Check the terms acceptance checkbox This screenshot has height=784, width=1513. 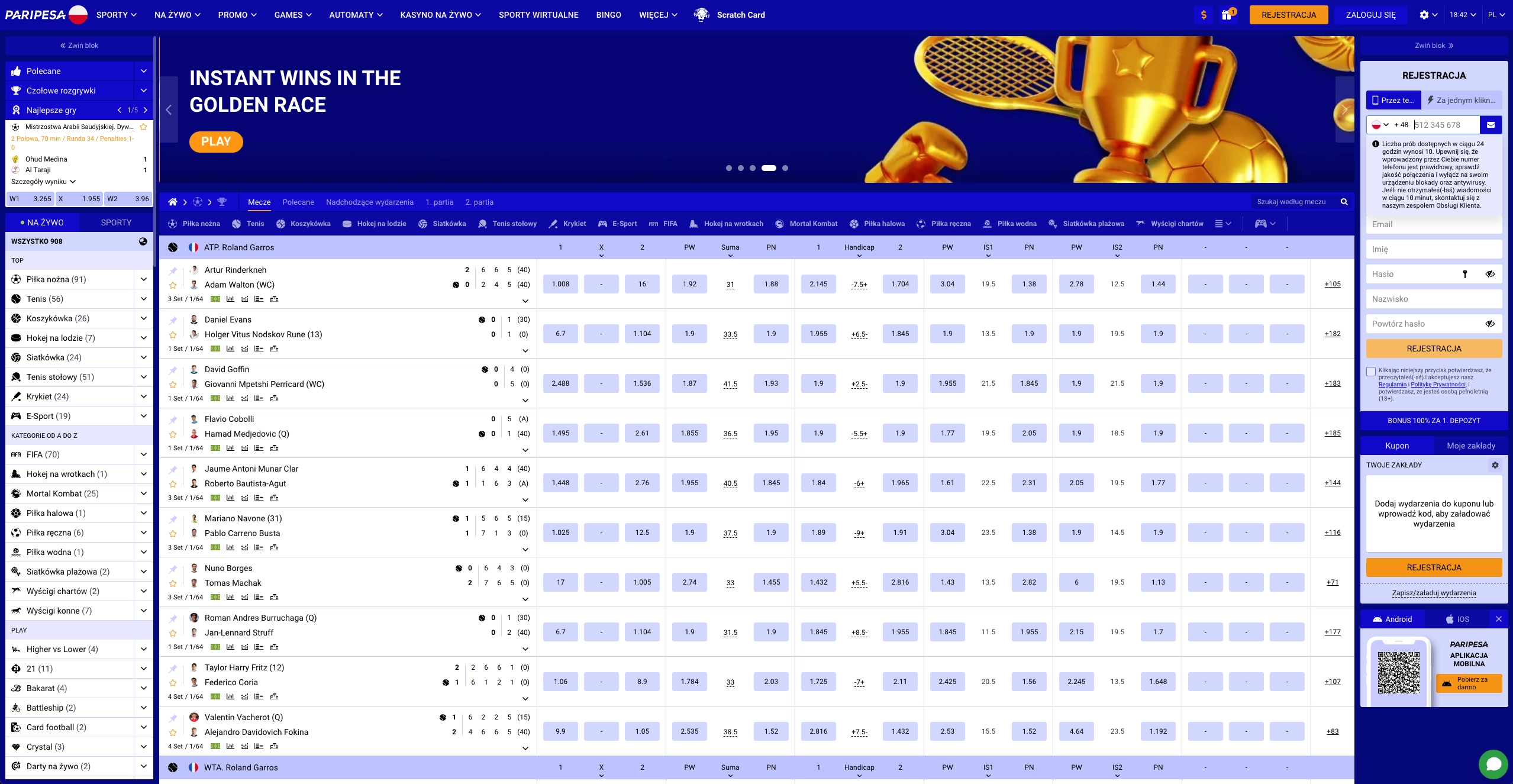point(1371,372)
